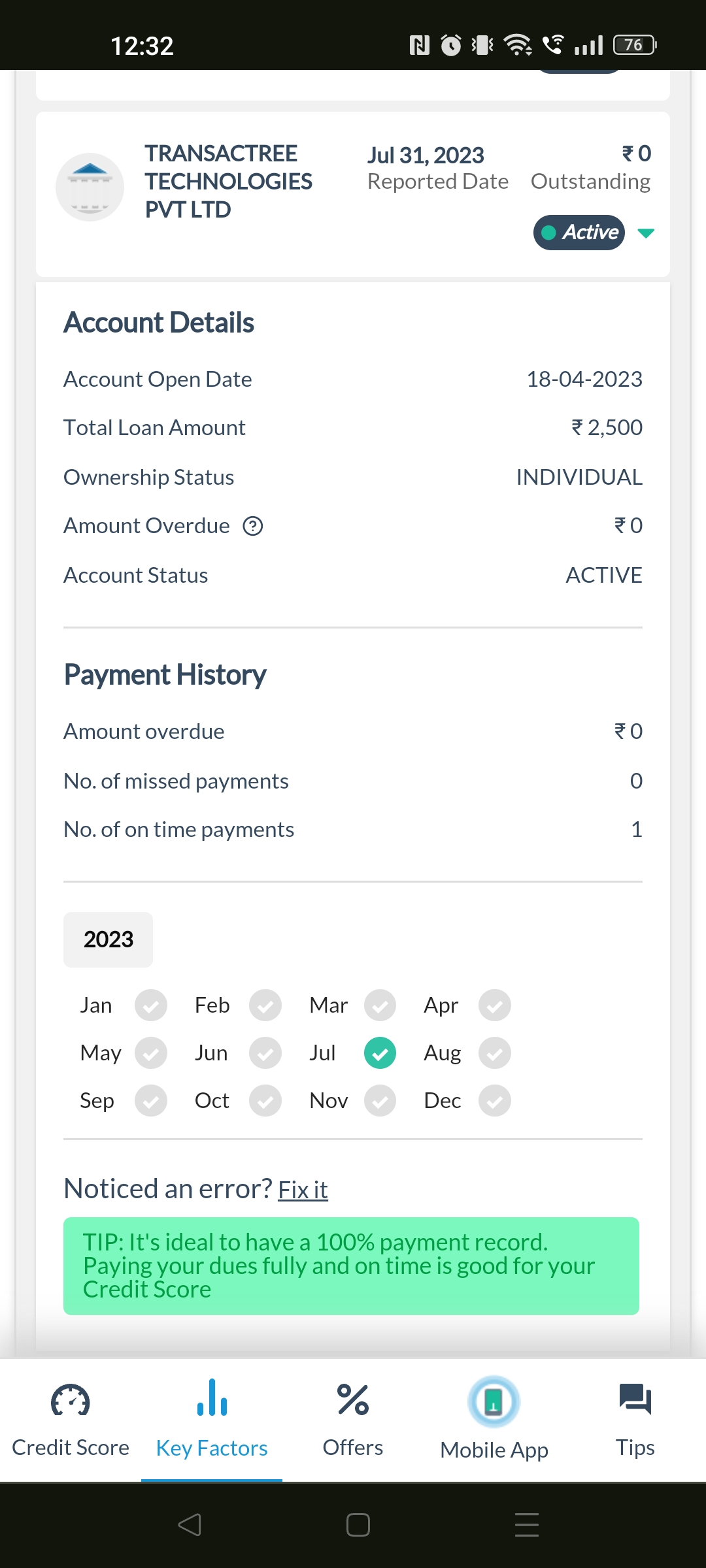Tap the Credit Score gauge icon
The image size is (706, 1568).
tap(70, 1400)
